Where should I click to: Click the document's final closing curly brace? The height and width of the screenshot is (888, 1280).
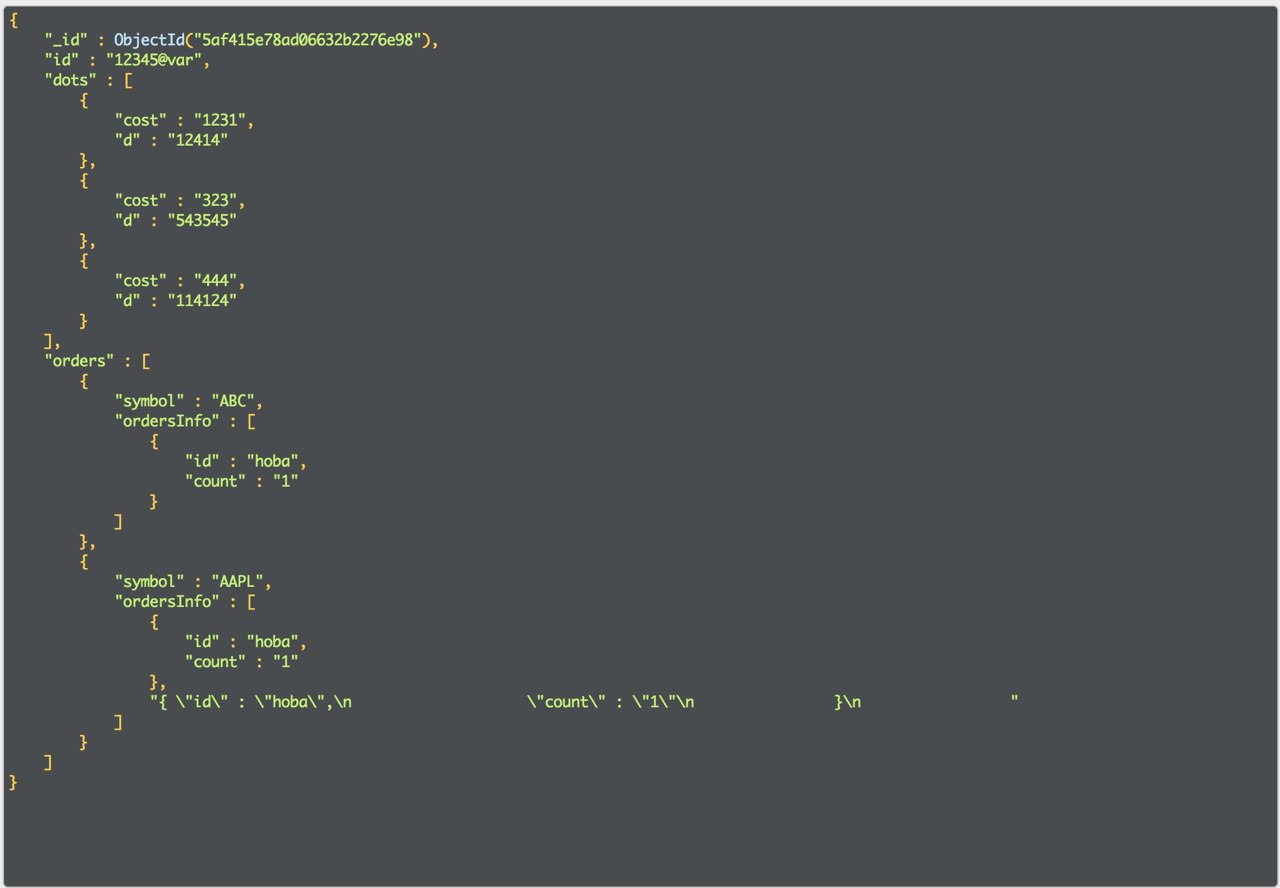tap(13, 782)
